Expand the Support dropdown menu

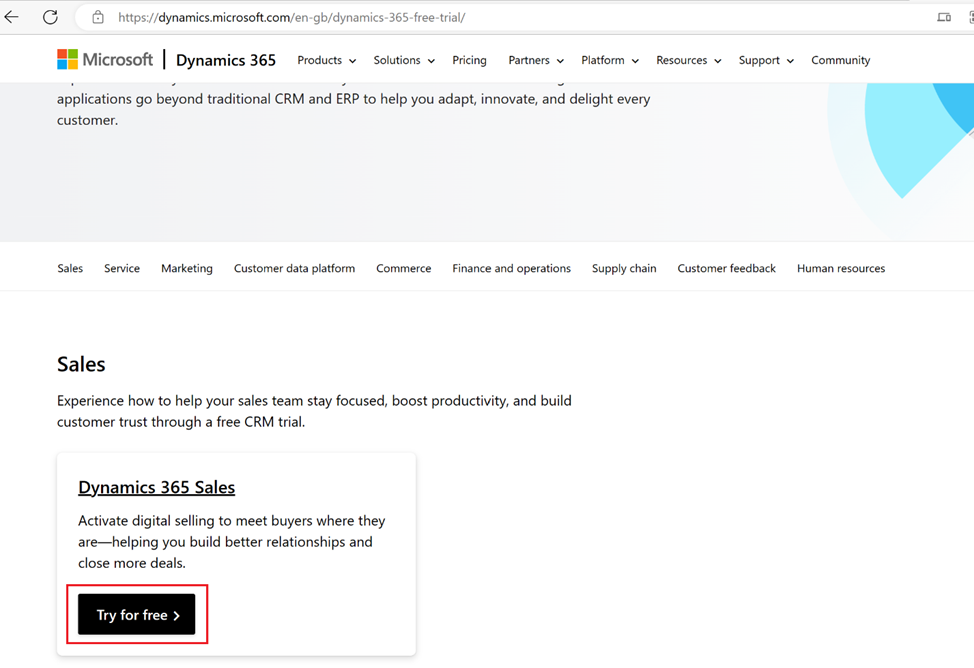pyautogui.click(x=767, y=60)
